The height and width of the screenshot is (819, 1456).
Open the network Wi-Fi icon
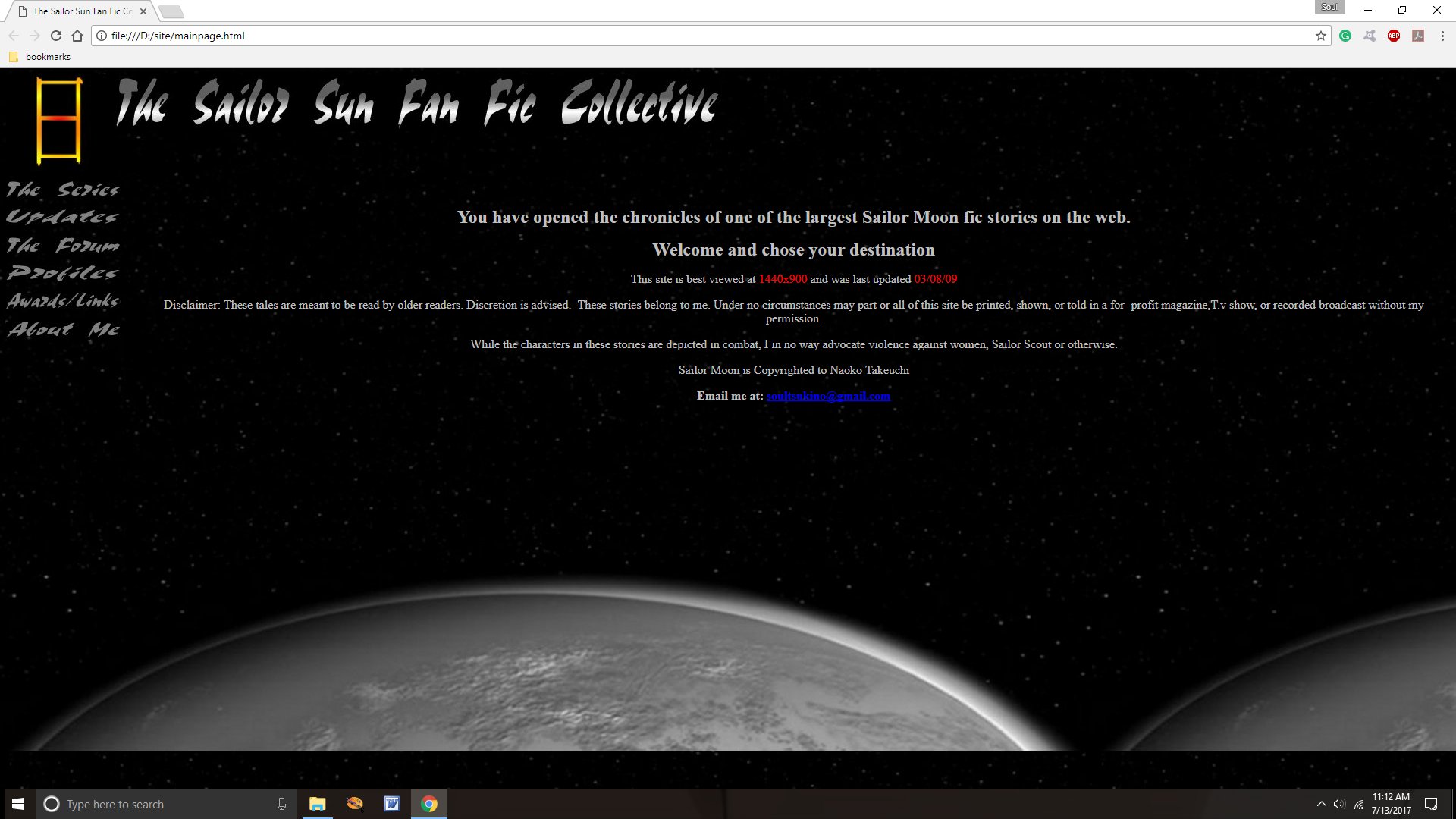tap(1359, 804)
